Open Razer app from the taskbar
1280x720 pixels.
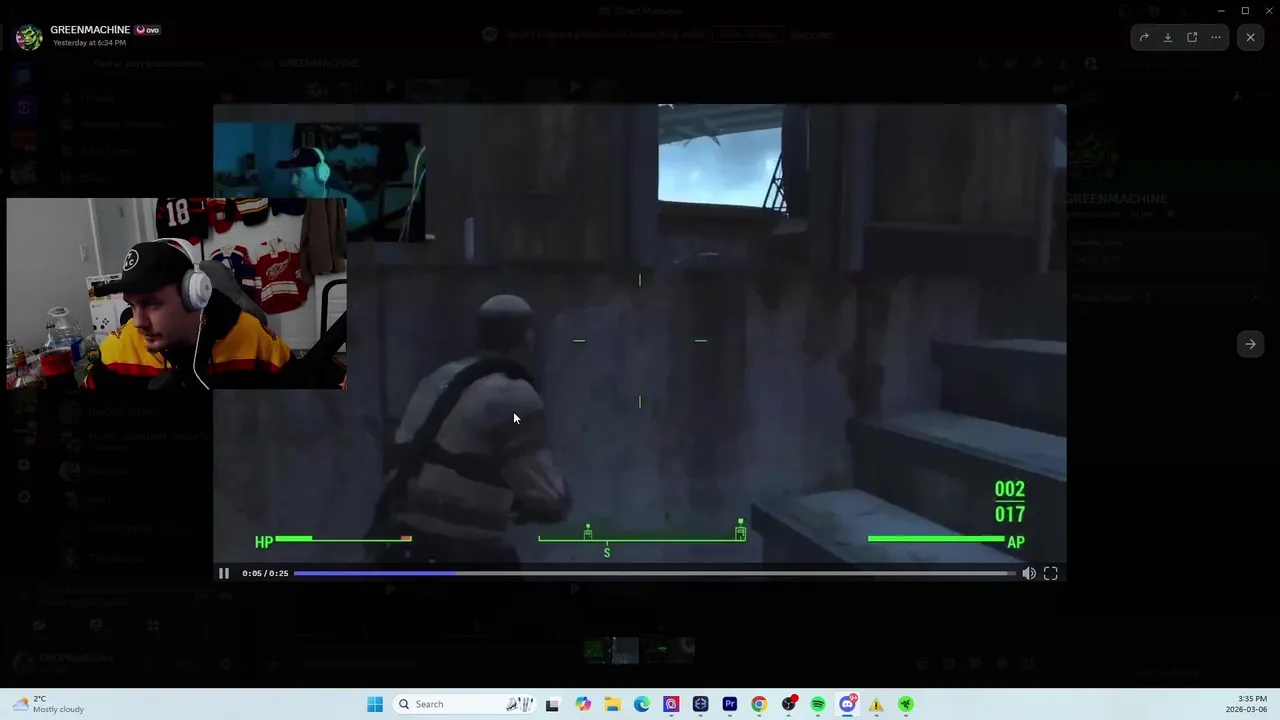tap(906, 704)
